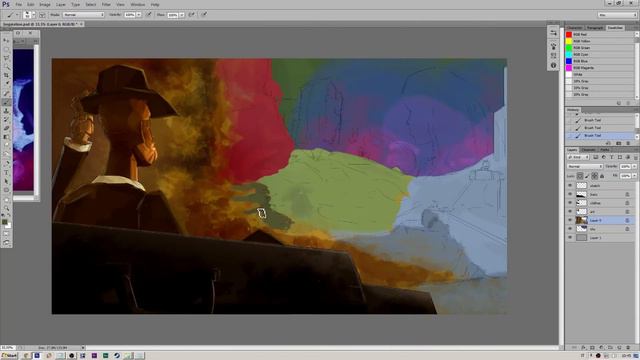Open the Help menu
Image resolution: width=640 pixels, height=360 pixels.
point(155,4)
